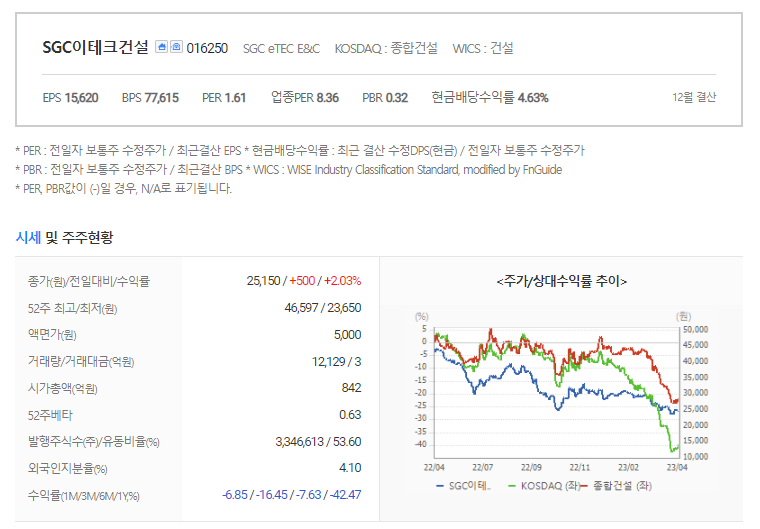This screenshot has width=760, height=529.
Task: Click the telephone contact icon beside 016250
Action: 176,47
